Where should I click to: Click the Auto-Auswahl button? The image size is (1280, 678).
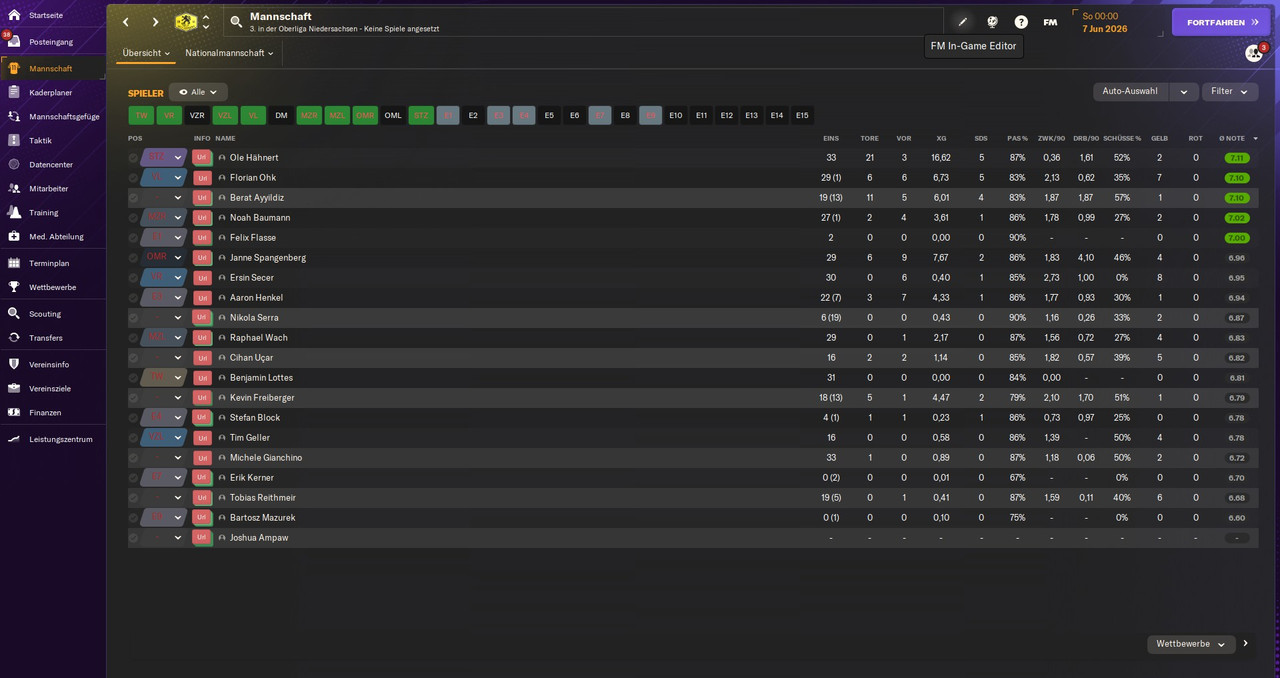point(1131,92)
